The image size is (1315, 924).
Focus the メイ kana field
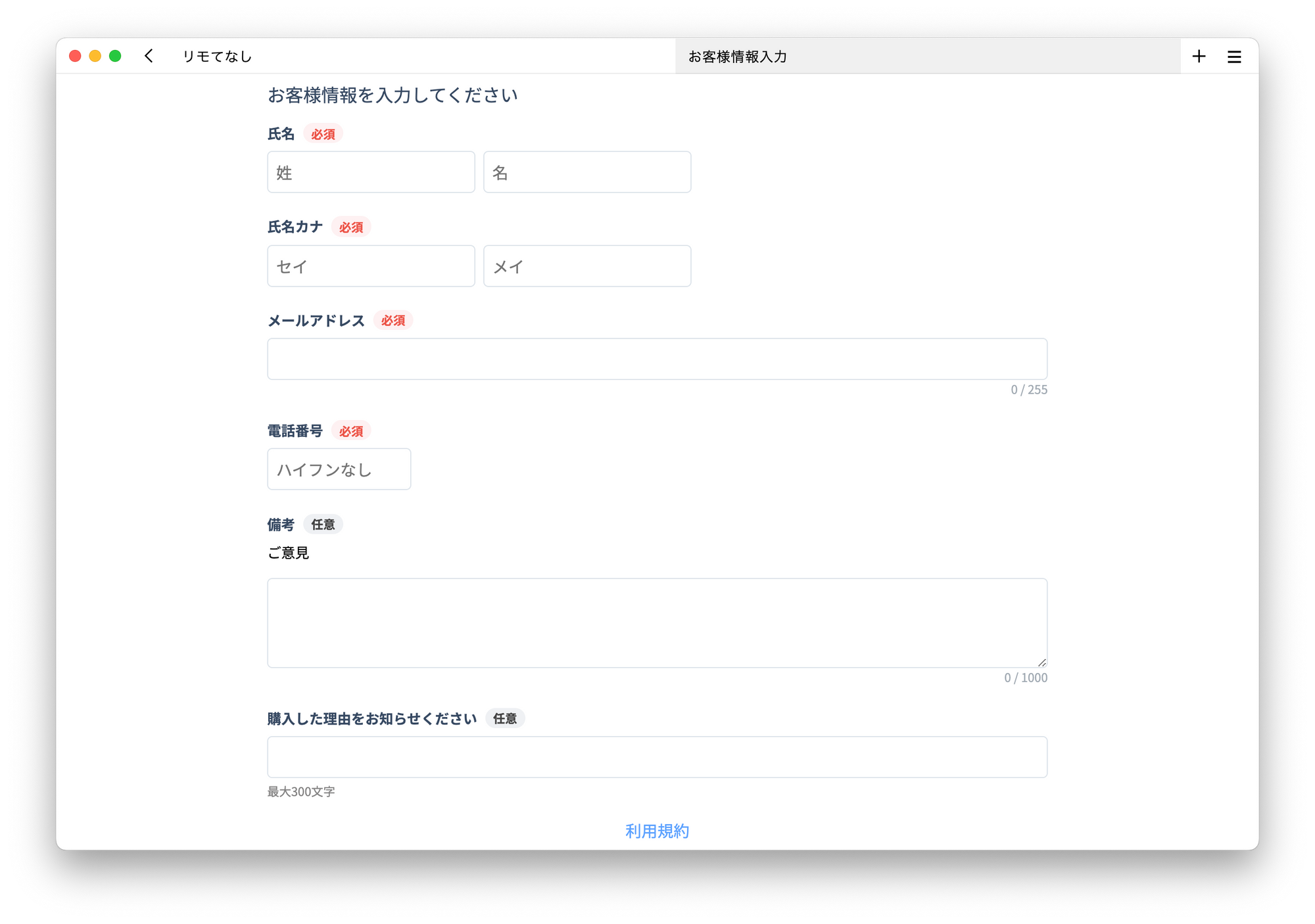coord(587,266)
